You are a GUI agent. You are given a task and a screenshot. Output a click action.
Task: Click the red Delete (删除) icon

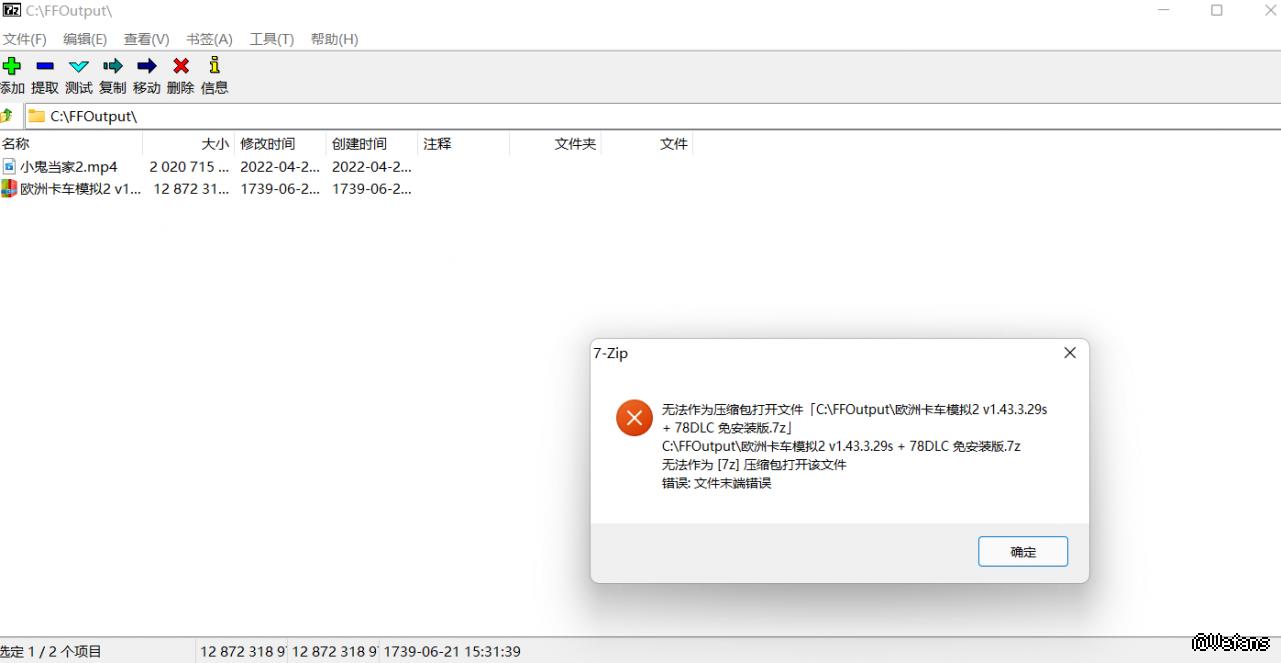180,66
